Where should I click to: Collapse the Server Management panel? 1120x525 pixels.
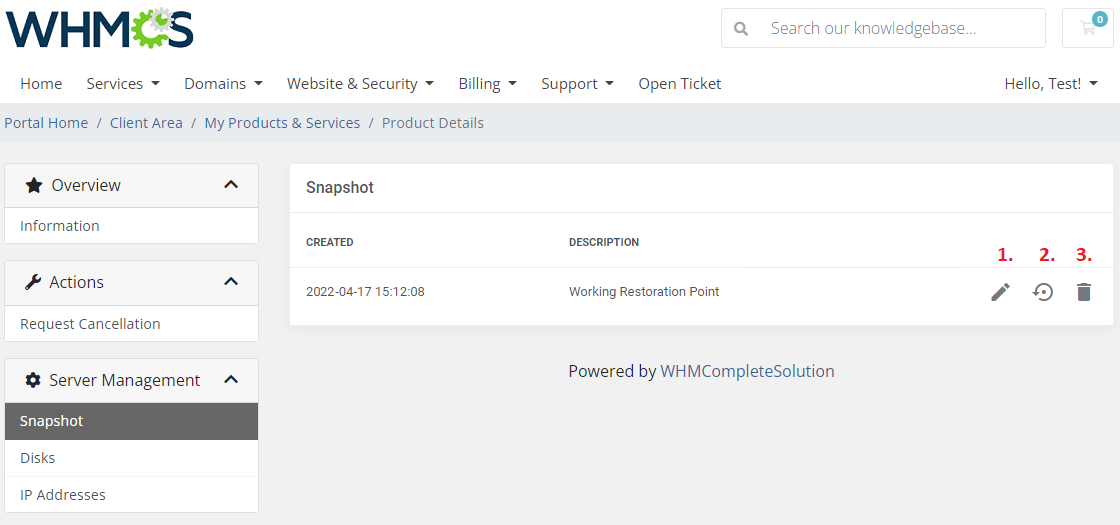point(231,379)
